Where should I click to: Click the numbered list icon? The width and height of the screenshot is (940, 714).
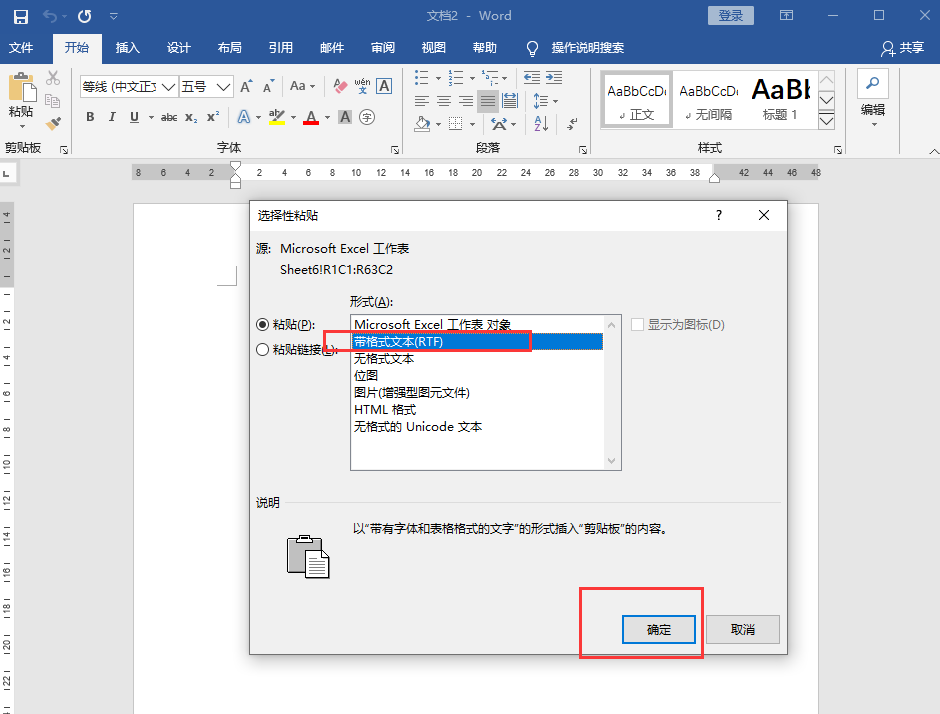[456, 77]
